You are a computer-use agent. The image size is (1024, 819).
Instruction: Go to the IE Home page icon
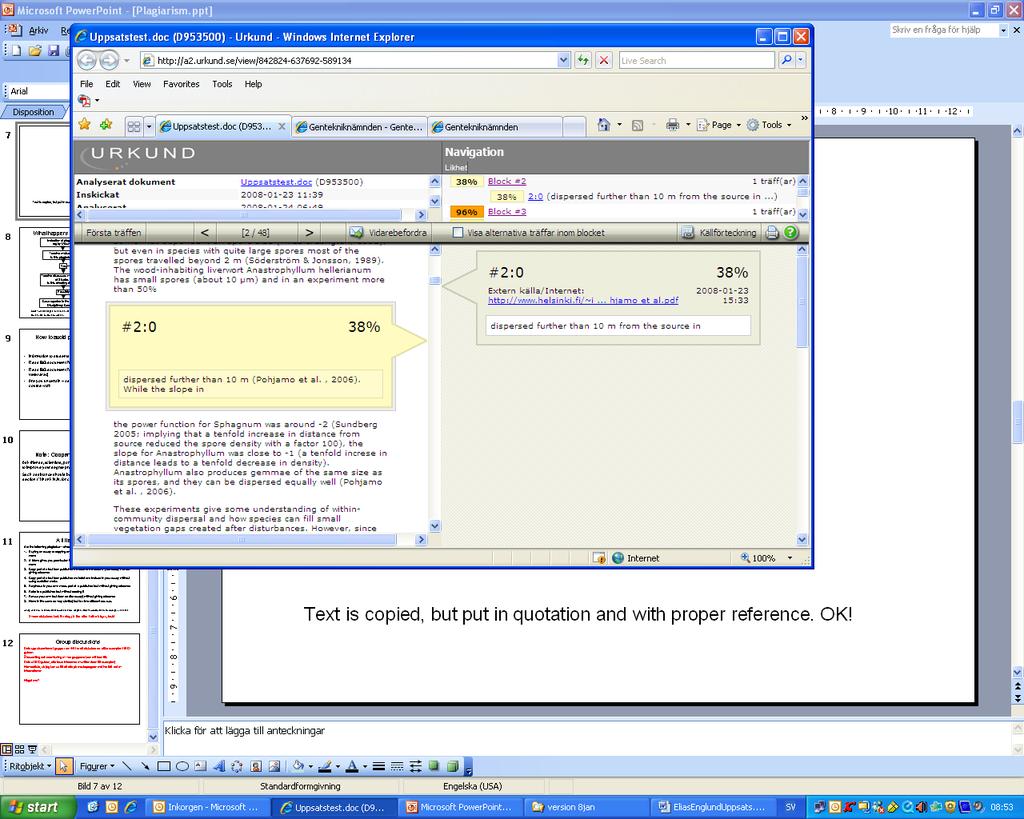[603, 125]
